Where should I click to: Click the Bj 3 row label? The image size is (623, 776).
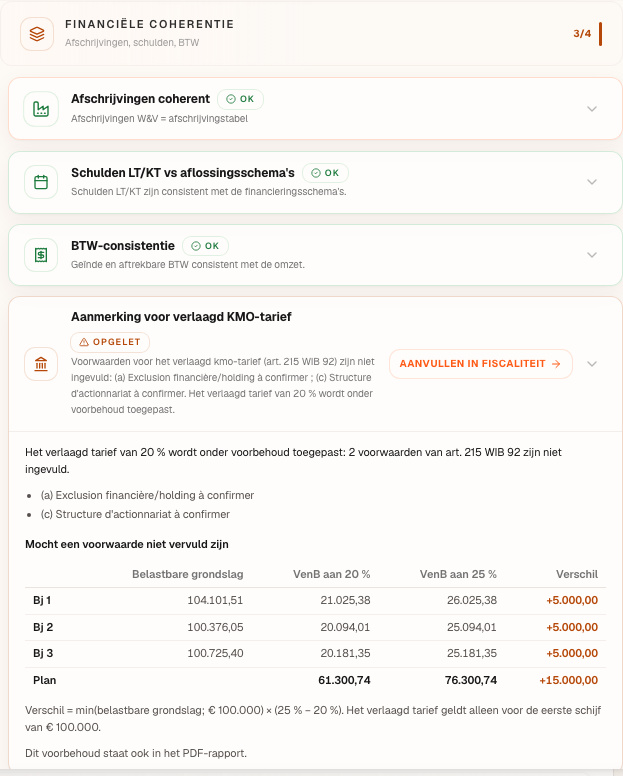click(43, 654)
